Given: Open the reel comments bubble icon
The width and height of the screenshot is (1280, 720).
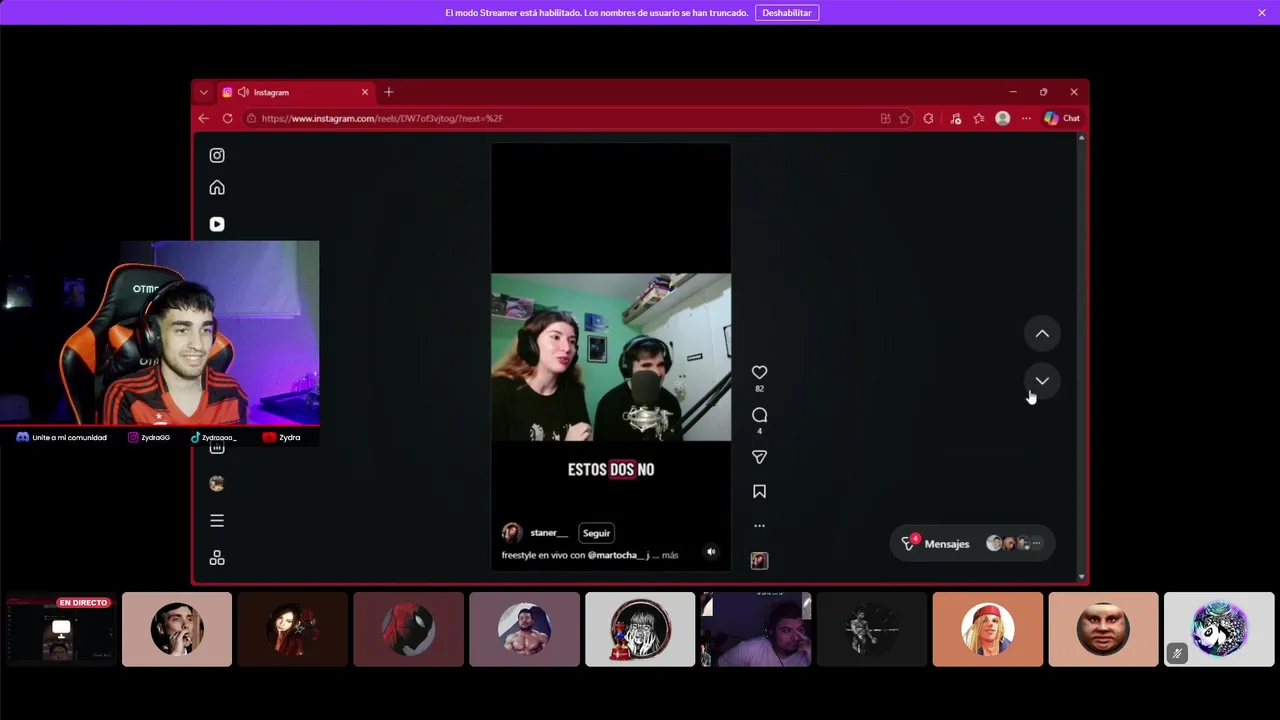Looking at the screenshot, I should point(759,415).
